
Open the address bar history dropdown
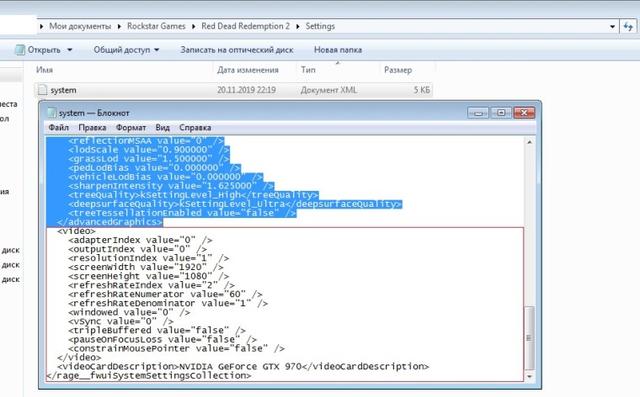point(612,27)
